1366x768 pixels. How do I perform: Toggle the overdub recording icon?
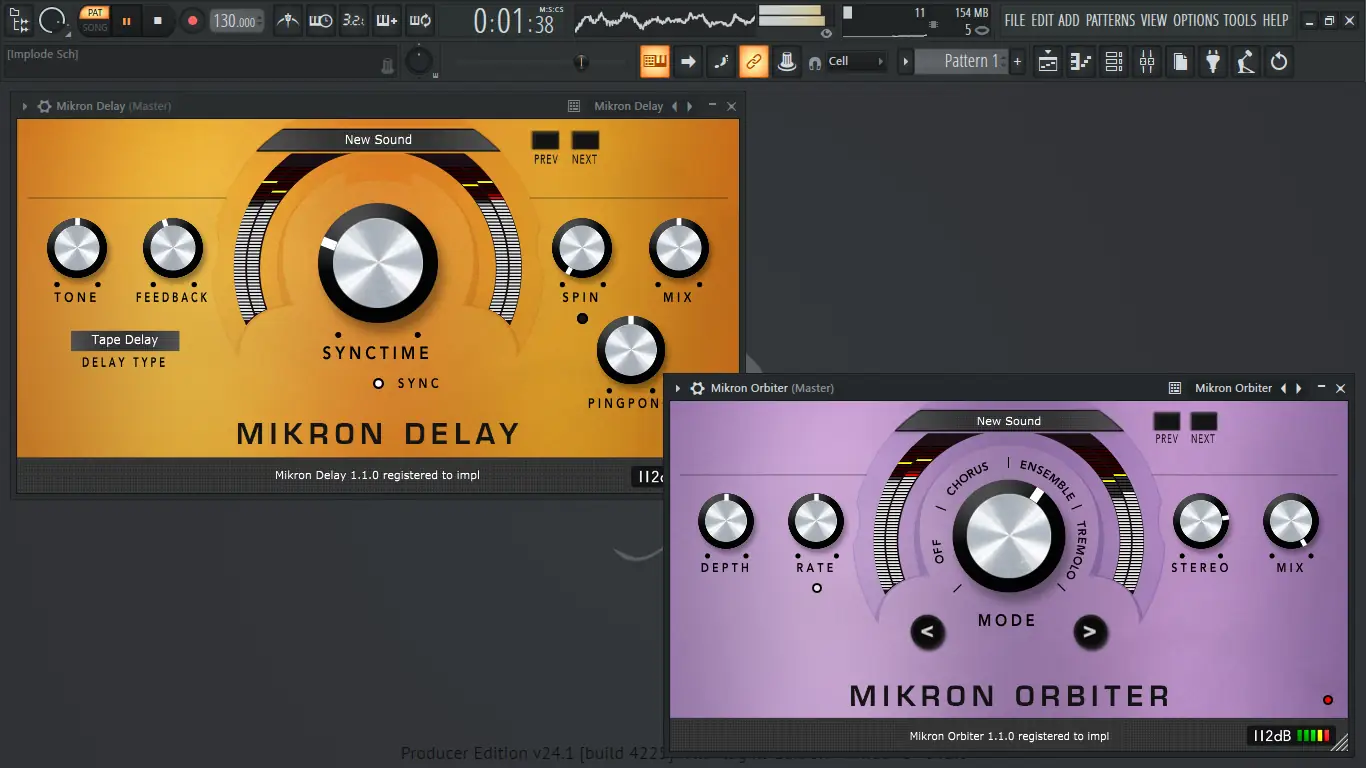click(x=387, y=20)
